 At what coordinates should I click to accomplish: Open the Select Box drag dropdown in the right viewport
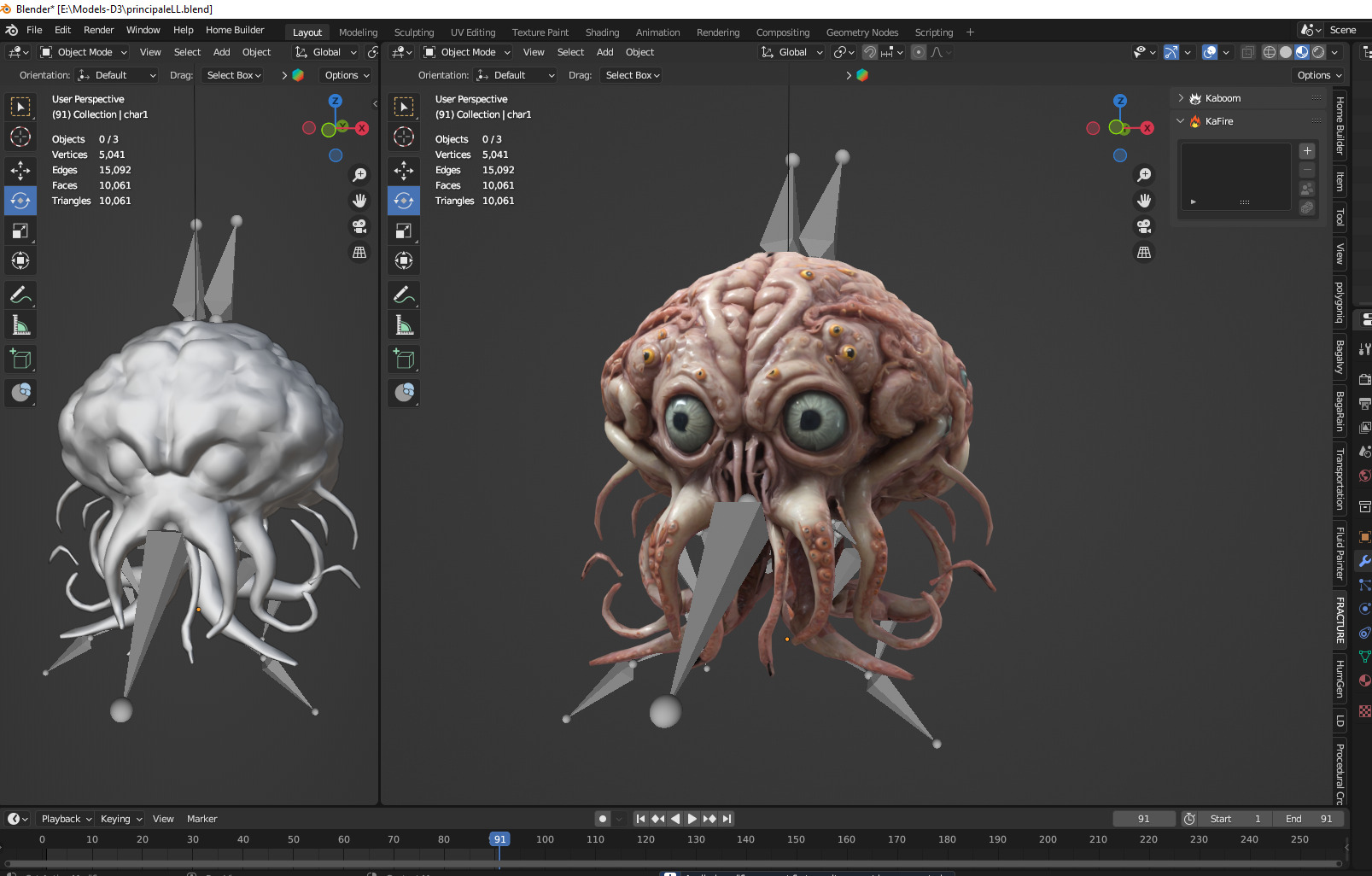[632, 75]
